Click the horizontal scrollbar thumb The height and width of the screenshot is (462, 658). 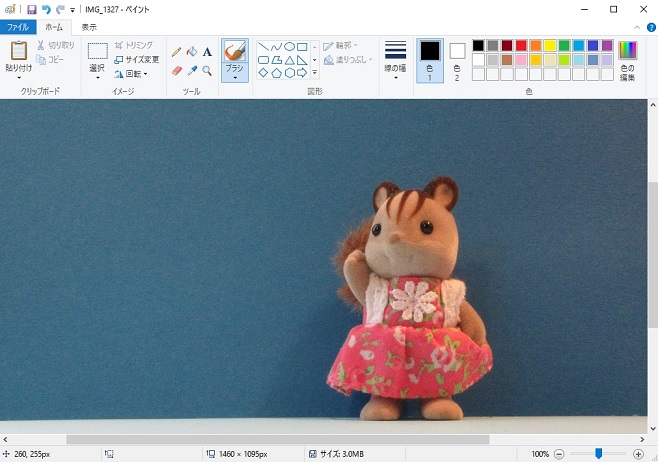pos(277,439)
